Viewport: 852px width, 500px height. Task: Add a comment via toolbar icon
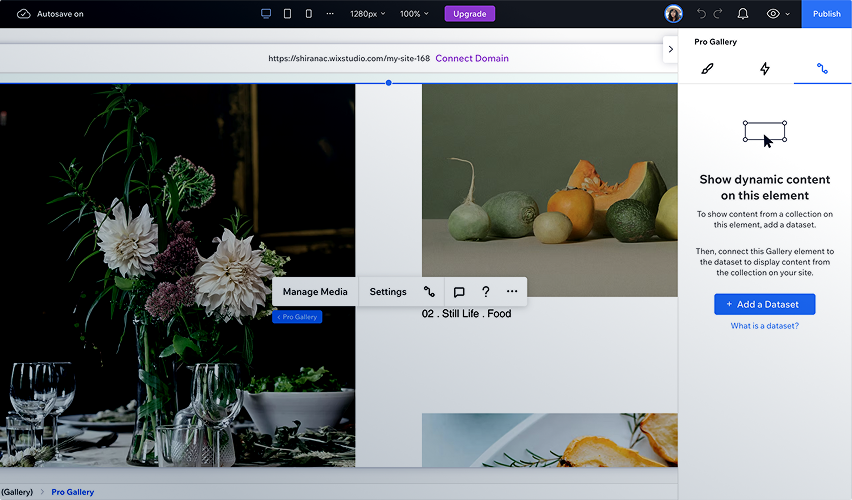coord(459,292)
